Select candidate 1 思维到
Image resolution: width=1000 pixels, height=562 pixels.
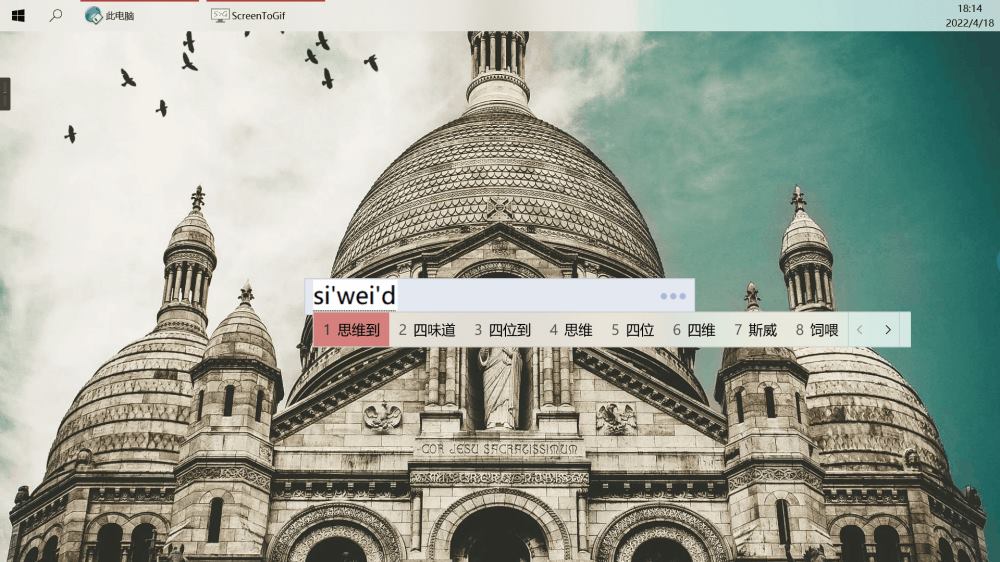coord(351,329)
